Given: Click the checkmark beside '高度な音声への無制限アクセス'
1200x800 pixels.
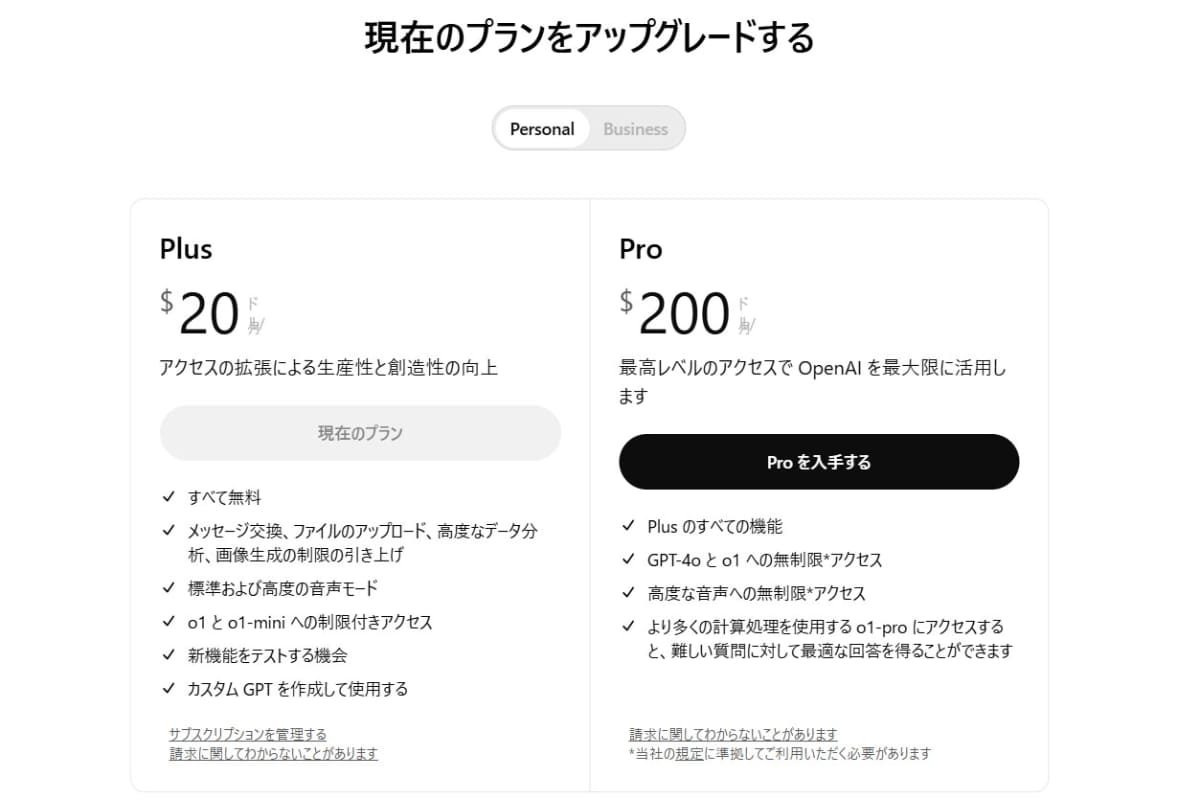Looking at the screenshot, I should (627, 592).
